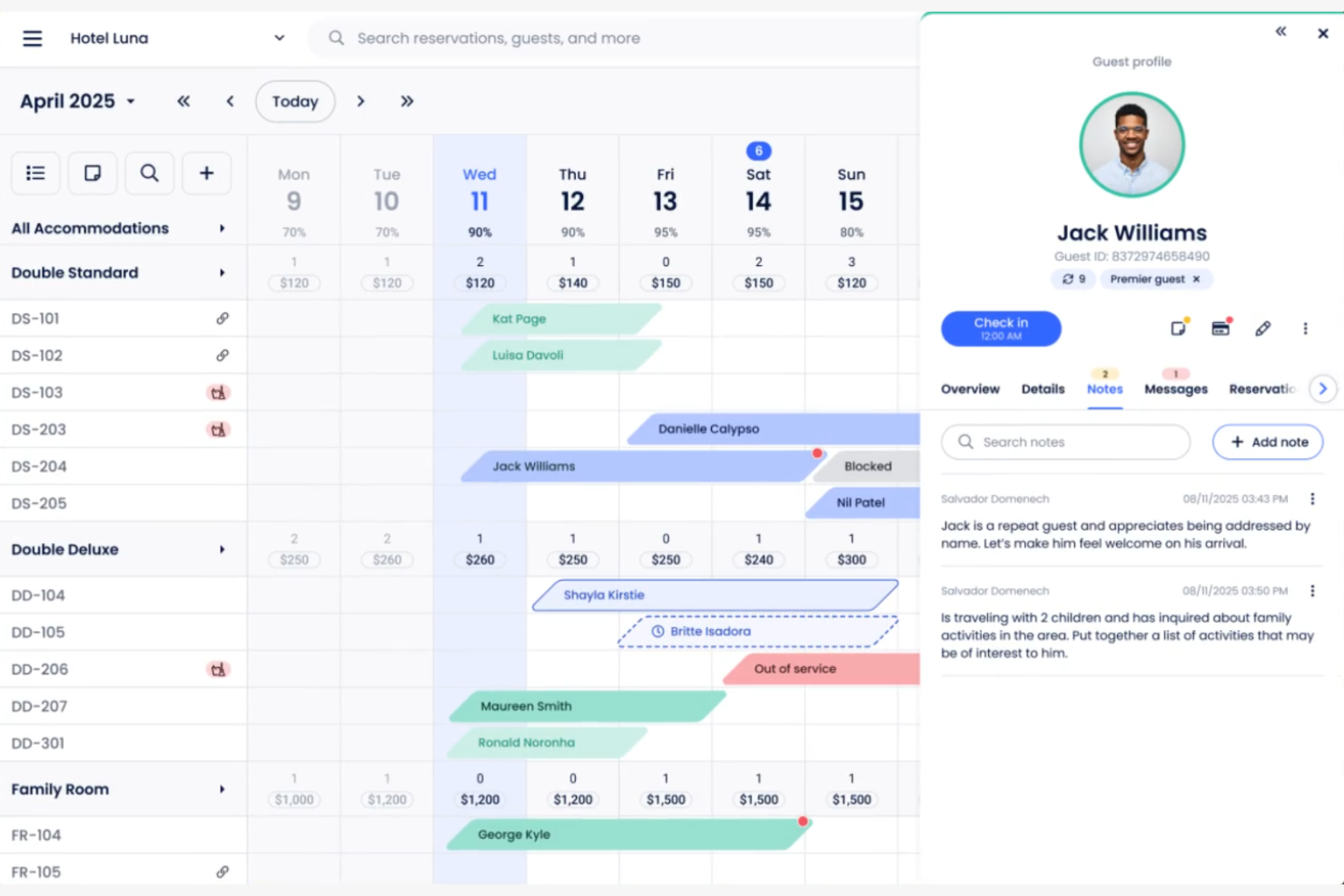Click room DS-204 row label
Screen dimensions: 1344x896
click(x=39, y=467)
